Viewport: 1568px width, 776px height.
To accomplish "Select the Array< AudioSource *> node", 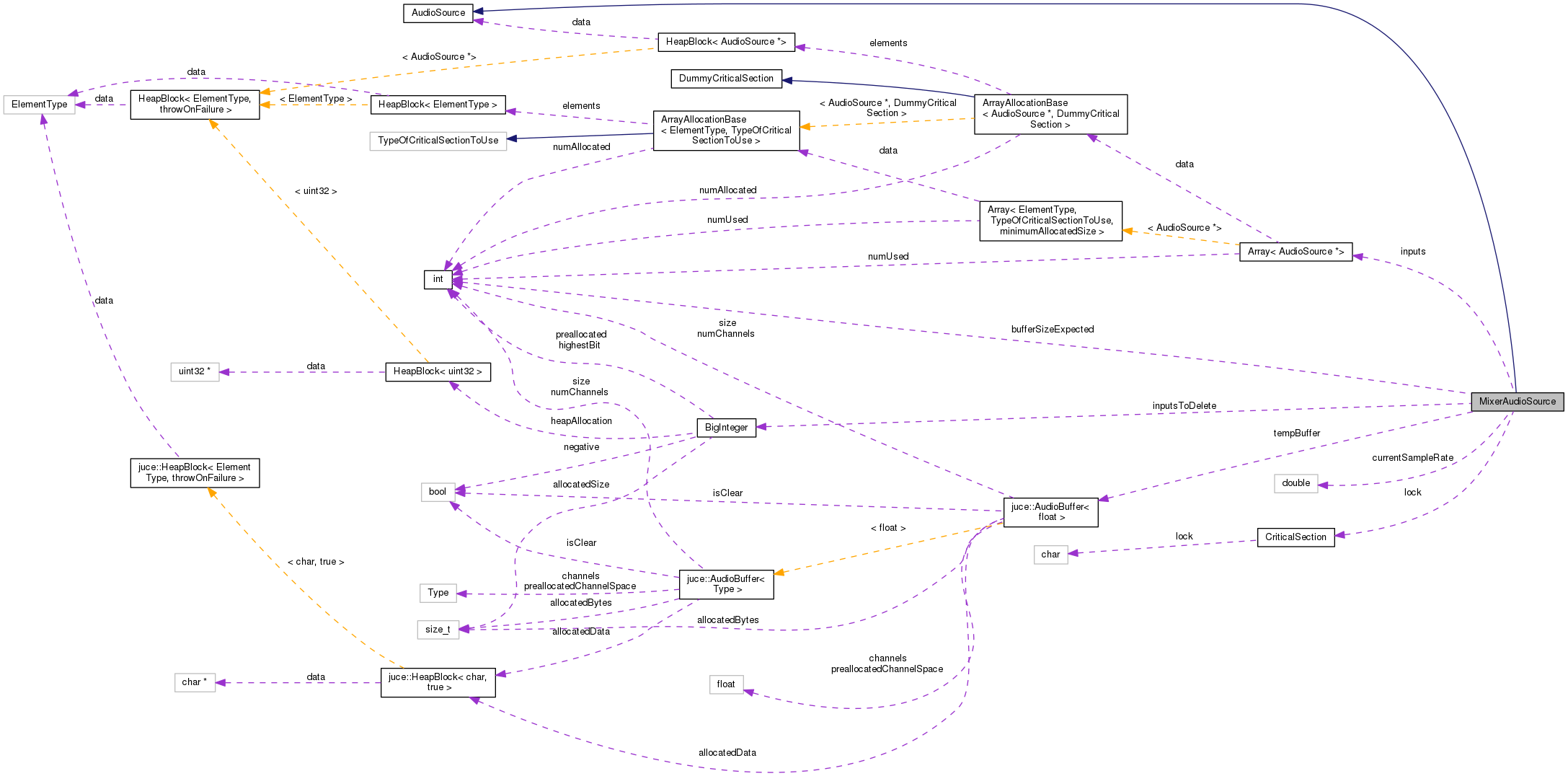I will tap(1296, 252).
